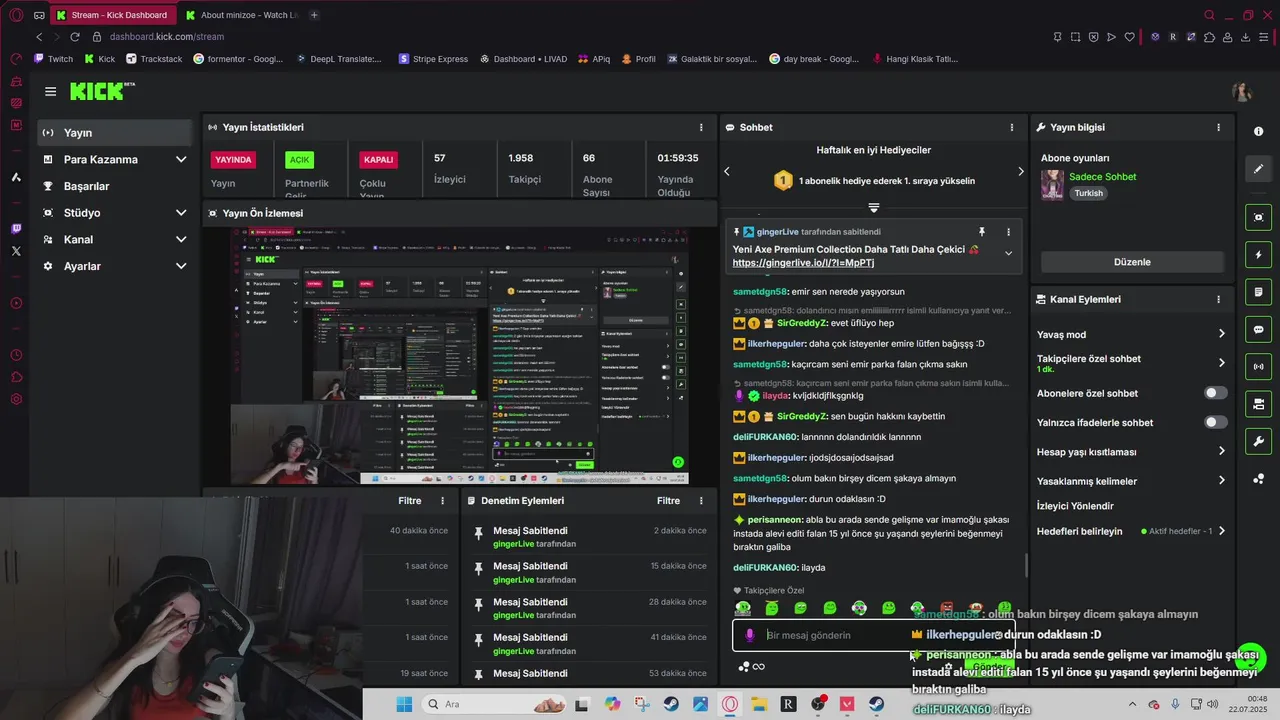Open Windows Start menu
The width and height of the screenshot is (1280, 720).
404,704
